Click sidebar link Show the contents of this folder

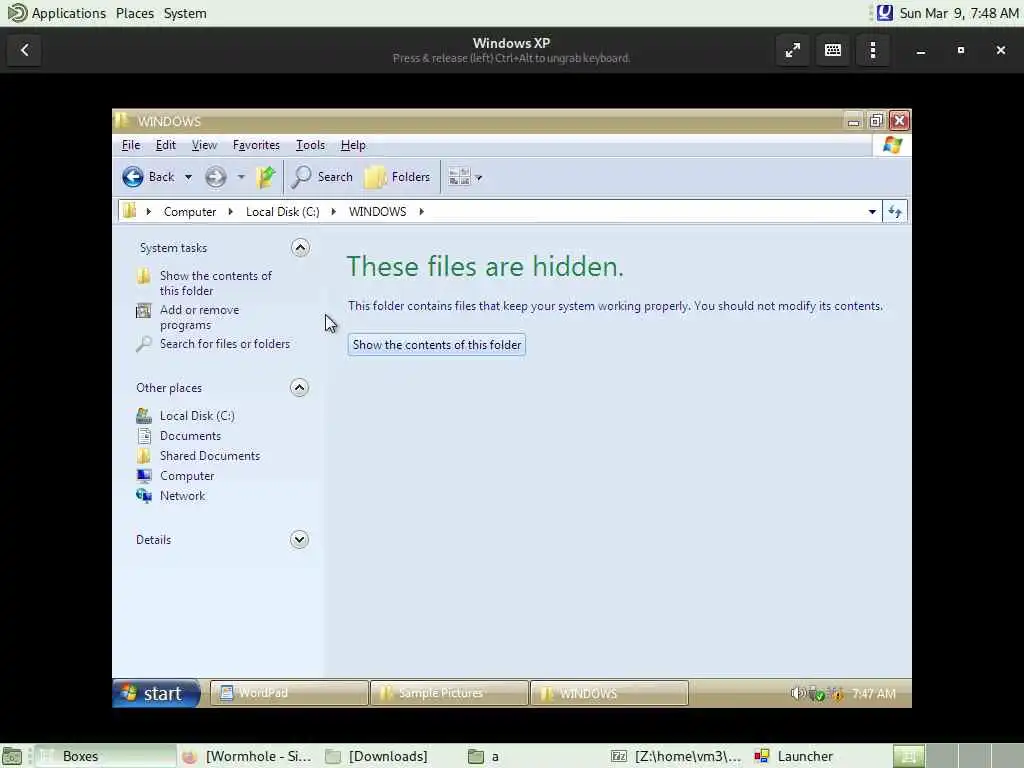click(x=216, y=283)
